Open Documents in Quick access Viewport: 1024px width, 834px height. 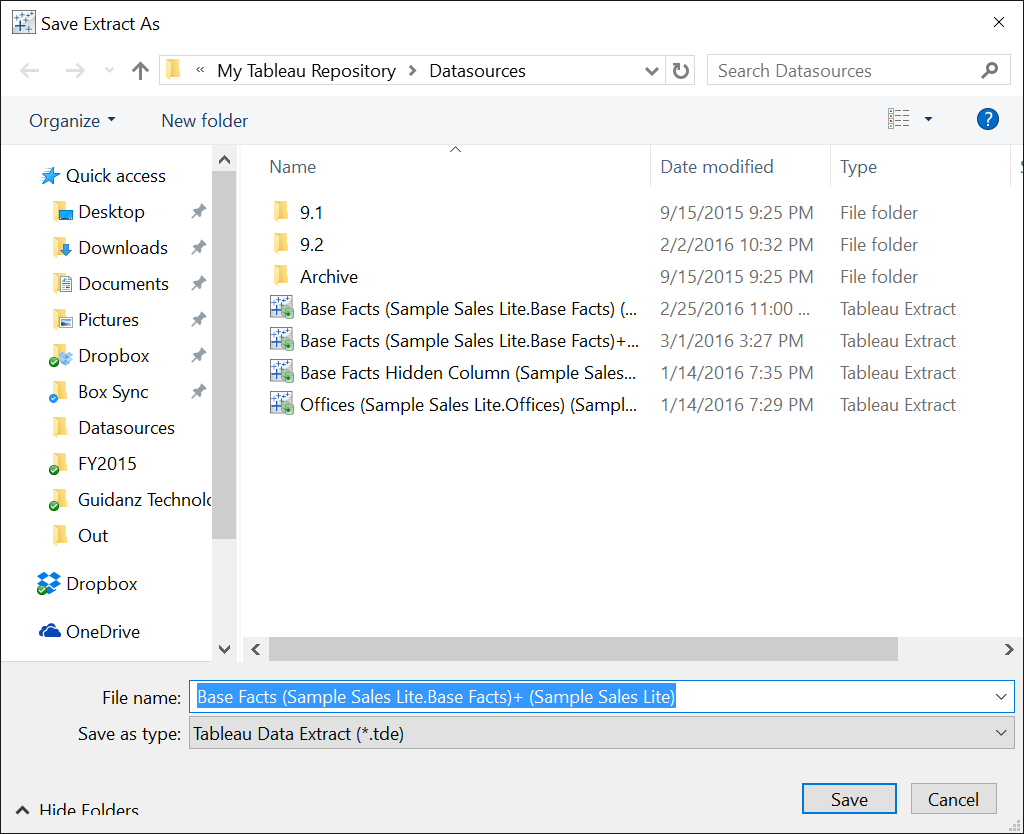(110, 283)
